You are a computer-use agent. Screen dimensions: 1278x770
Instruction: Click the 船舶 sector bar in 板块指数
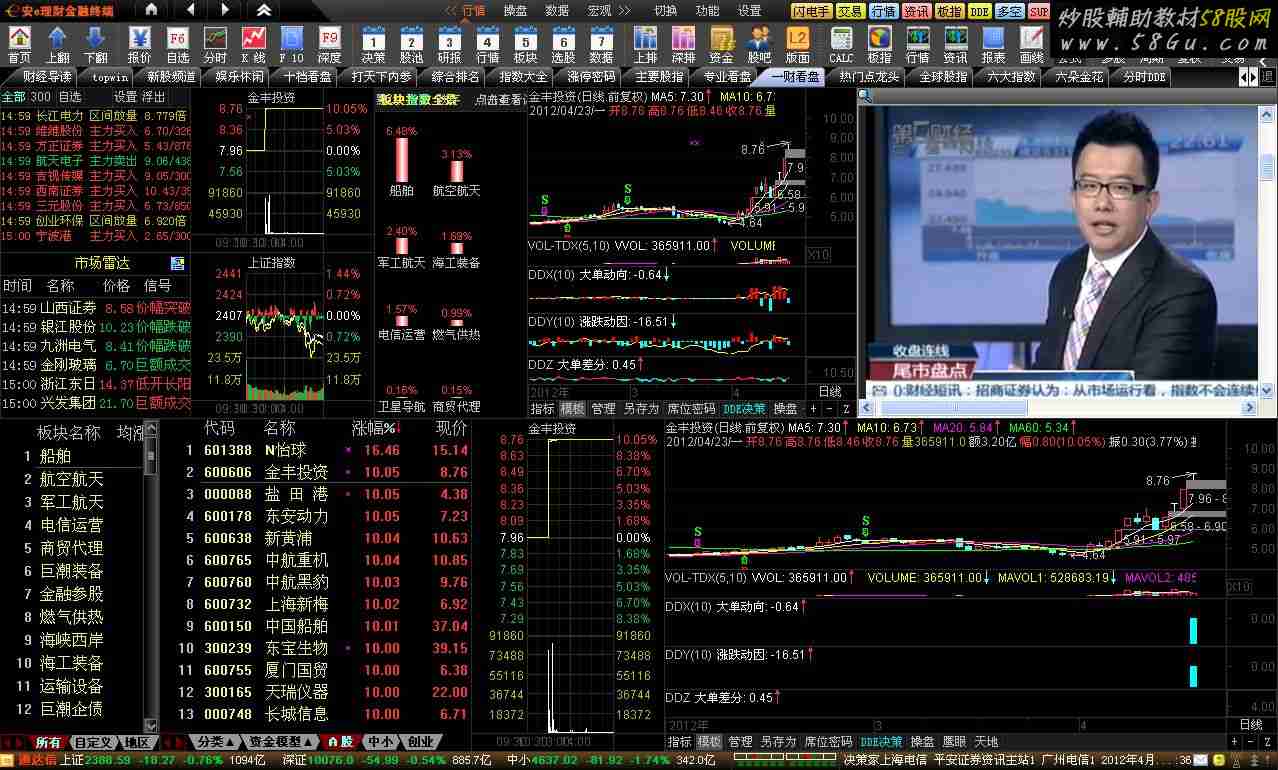click(x=401, y=160)
